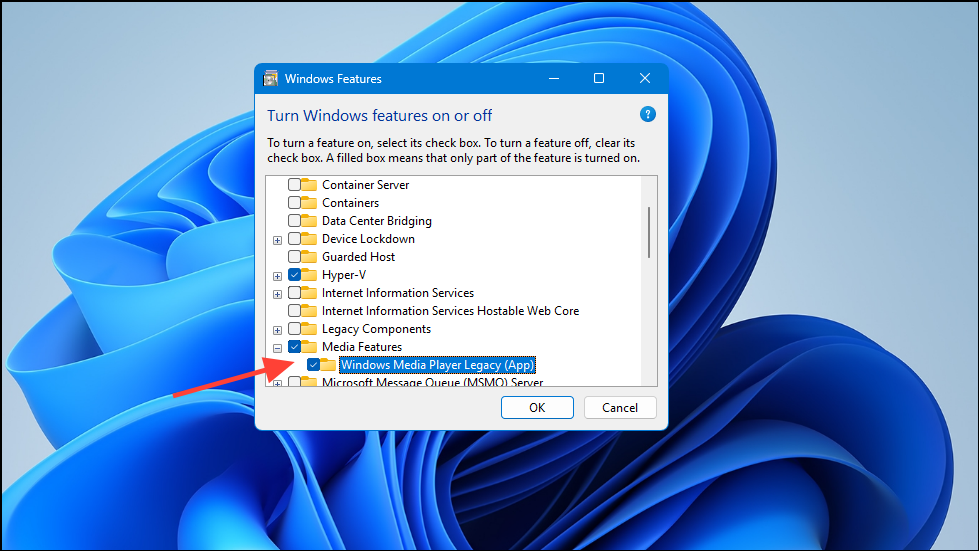Click the Data Center Bridging folder icon

click(x=308, y=221)
